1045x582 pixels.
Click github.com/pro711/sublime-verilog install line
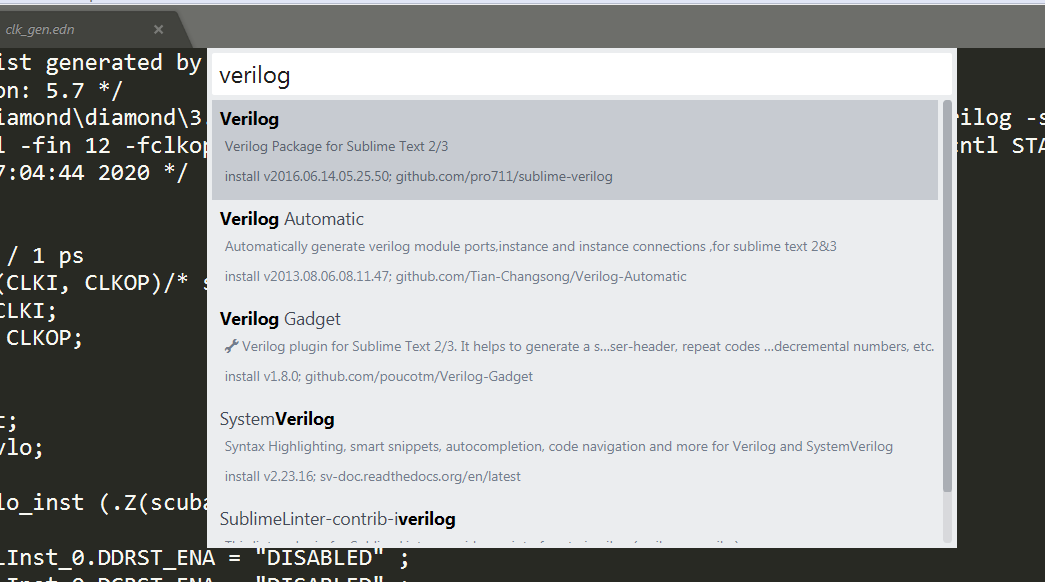coord(419,177)
